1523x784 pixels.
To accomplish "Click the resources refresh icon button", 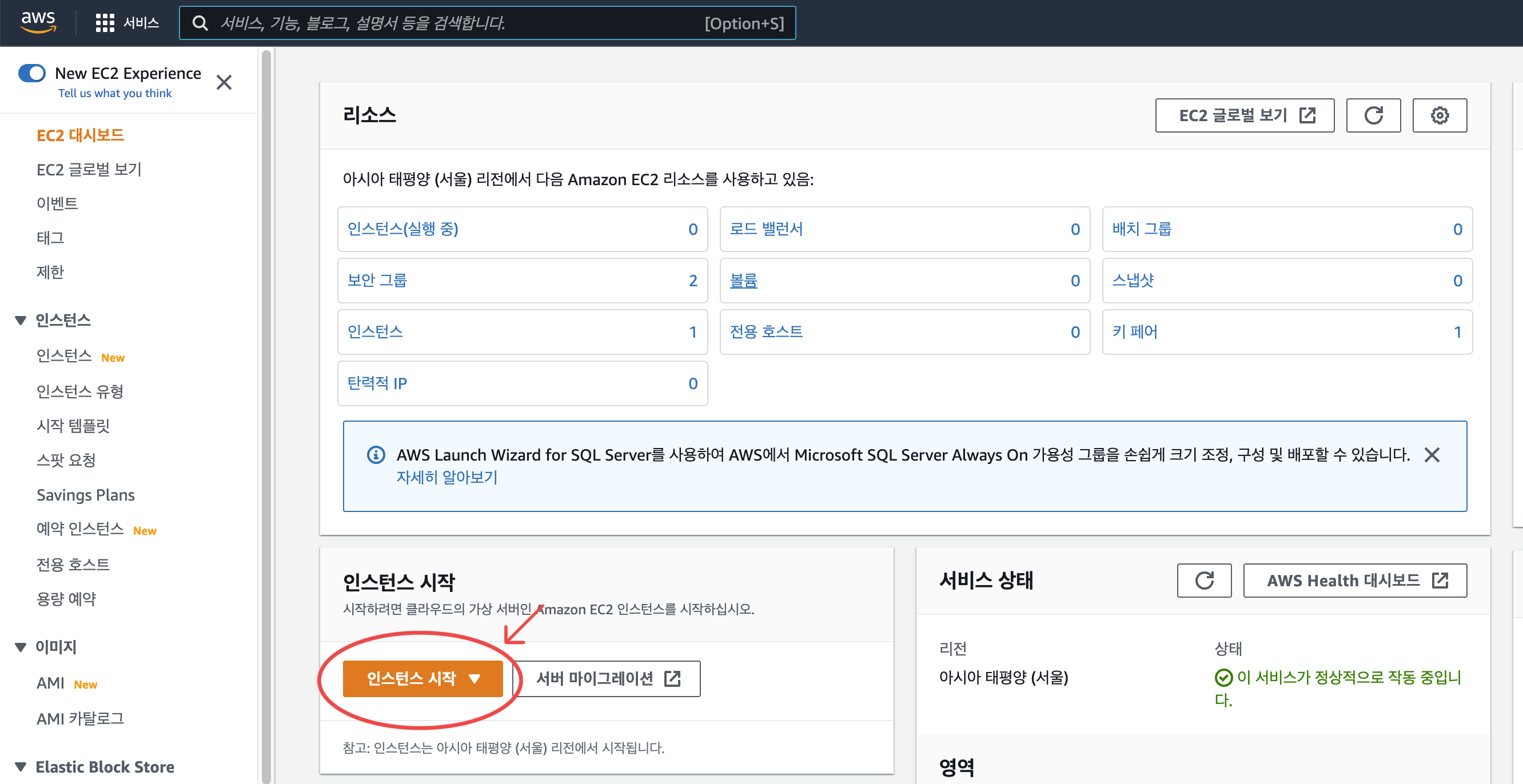I will point(1373,115).
